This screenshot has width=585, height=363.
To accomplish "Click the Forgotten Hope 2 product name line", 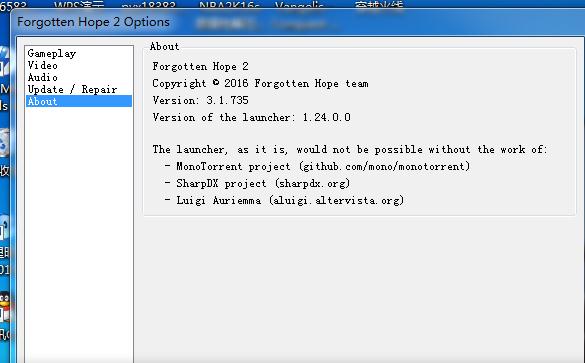I will pyautogui.click(x=200, y=66).
